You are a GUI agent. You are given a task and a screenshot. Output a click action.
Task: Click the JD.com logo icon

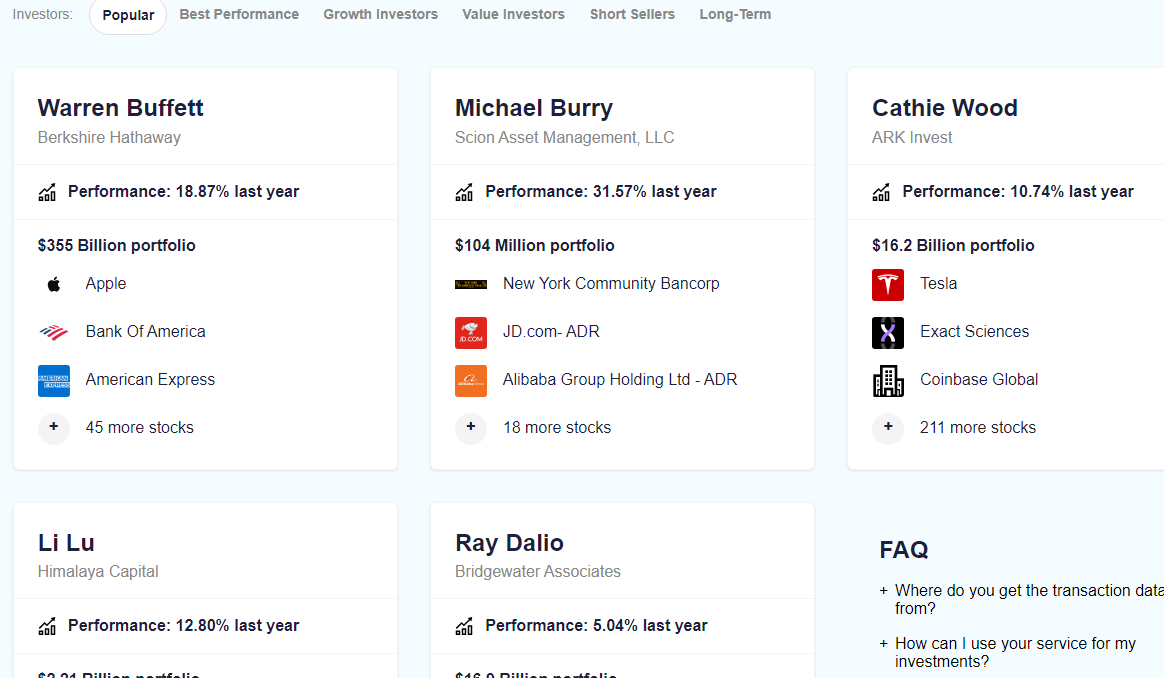click(471, 333)
